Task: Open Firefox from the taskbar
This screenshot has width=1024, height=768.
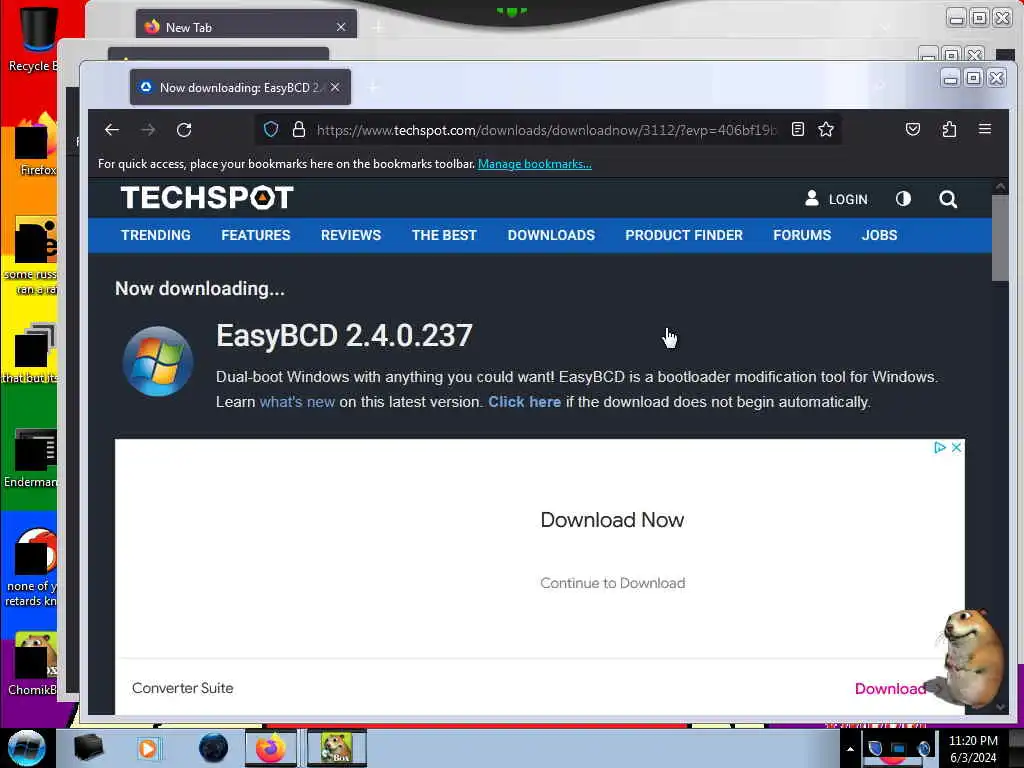Action: pyautogui.click(x=270, y=748)
